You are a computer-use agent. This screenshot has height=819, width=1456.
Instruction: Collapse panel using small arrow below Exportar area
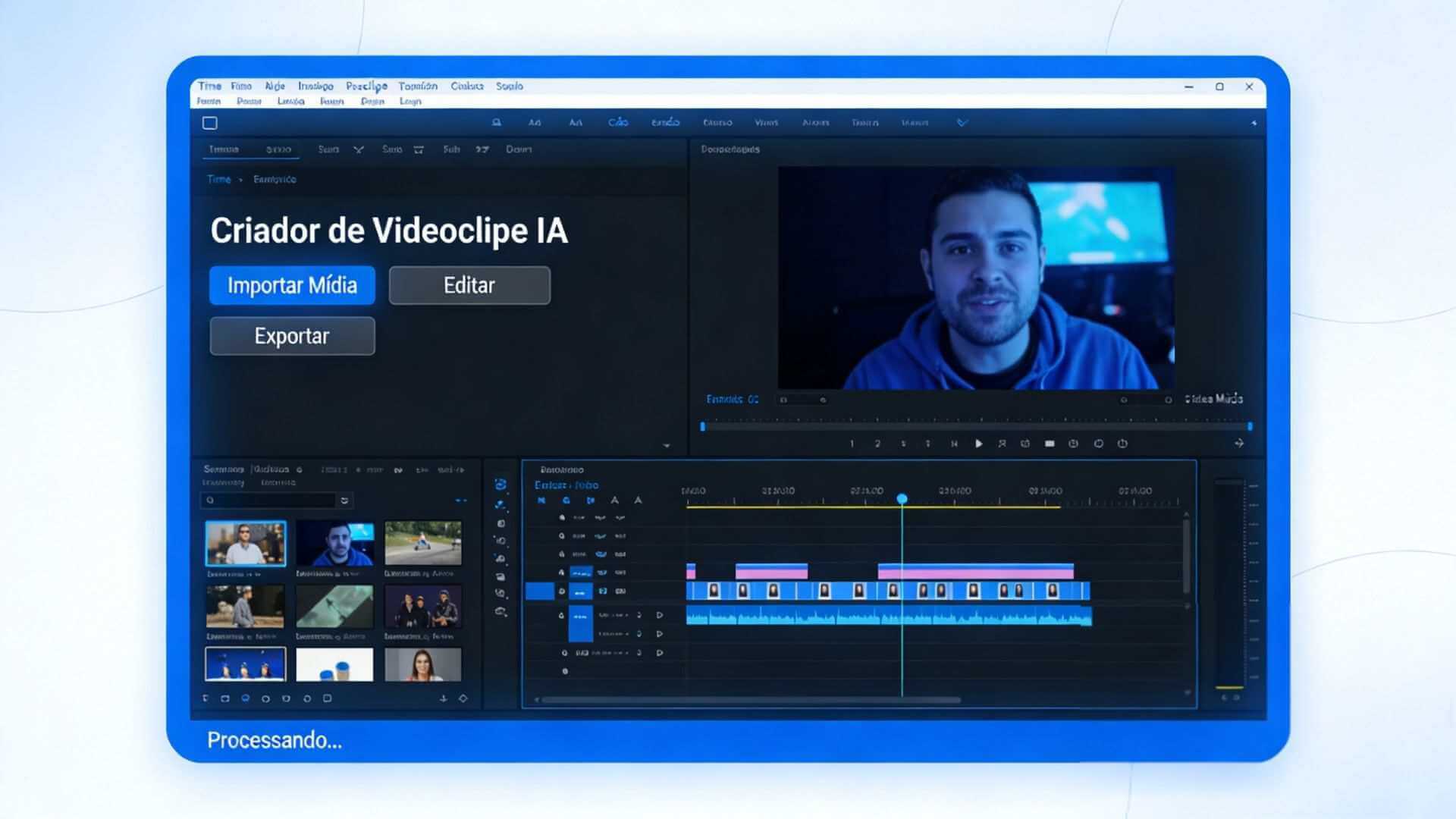tap(667, 446)
